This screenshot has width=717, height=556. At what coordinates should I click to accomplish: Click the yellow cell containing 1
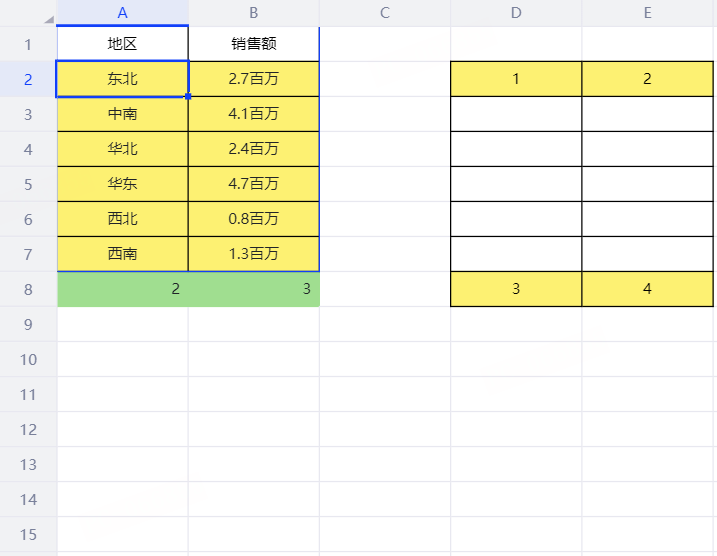click(x=516, y=79)
